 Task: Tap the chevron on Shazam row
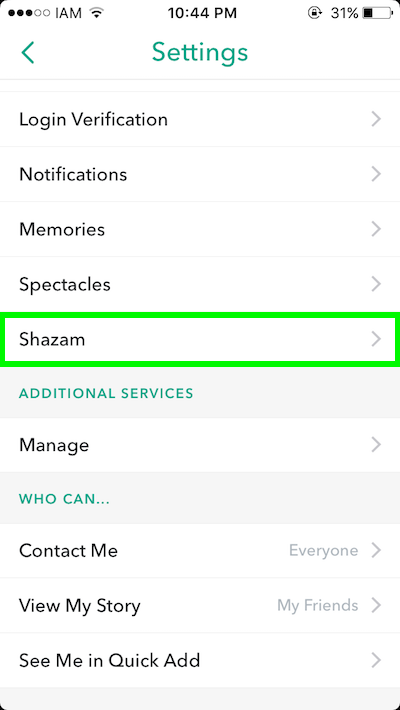pyautogui.click(x=376, y=339)
